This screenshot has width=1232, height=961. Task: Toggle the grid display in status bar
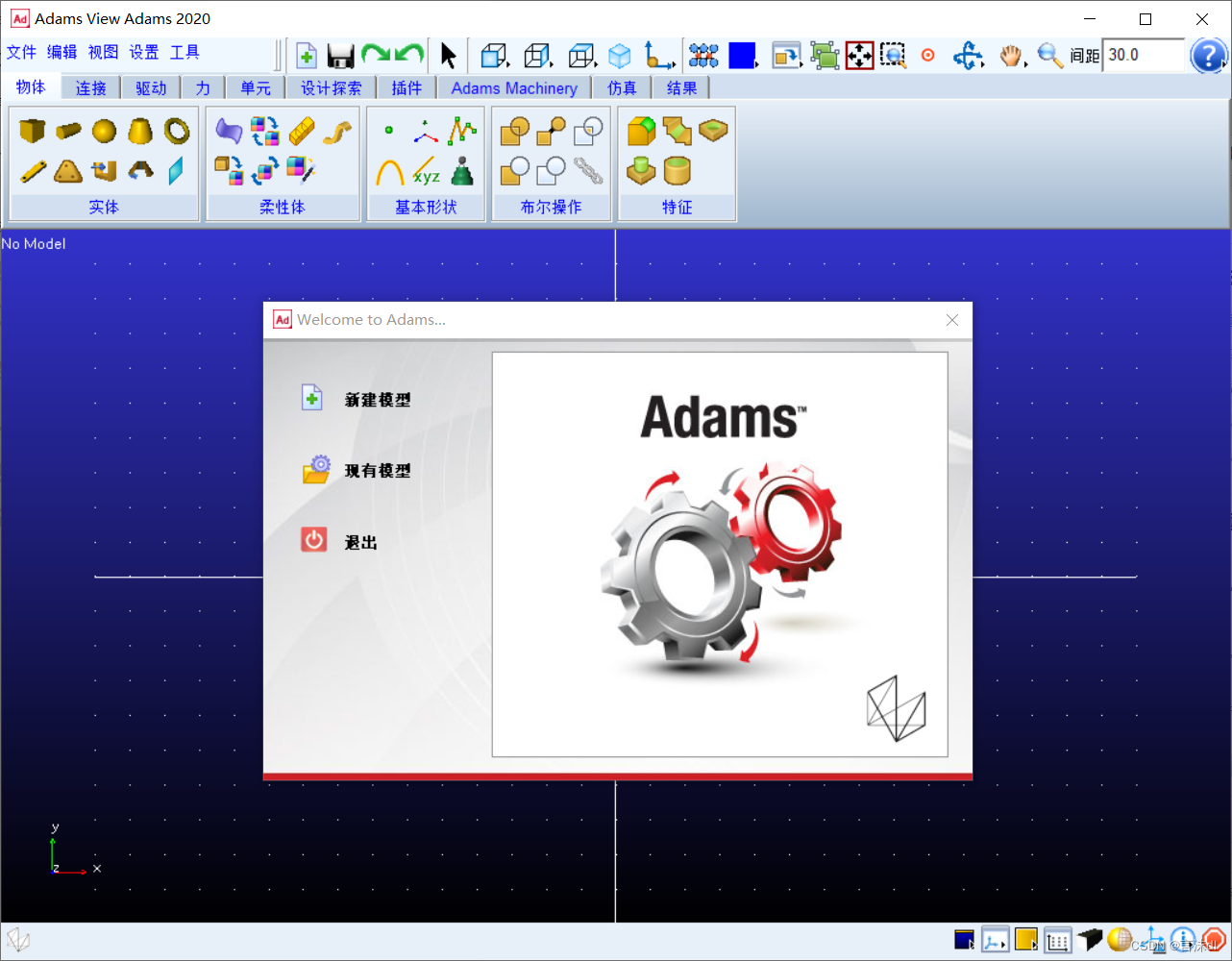click(1058, 941)
